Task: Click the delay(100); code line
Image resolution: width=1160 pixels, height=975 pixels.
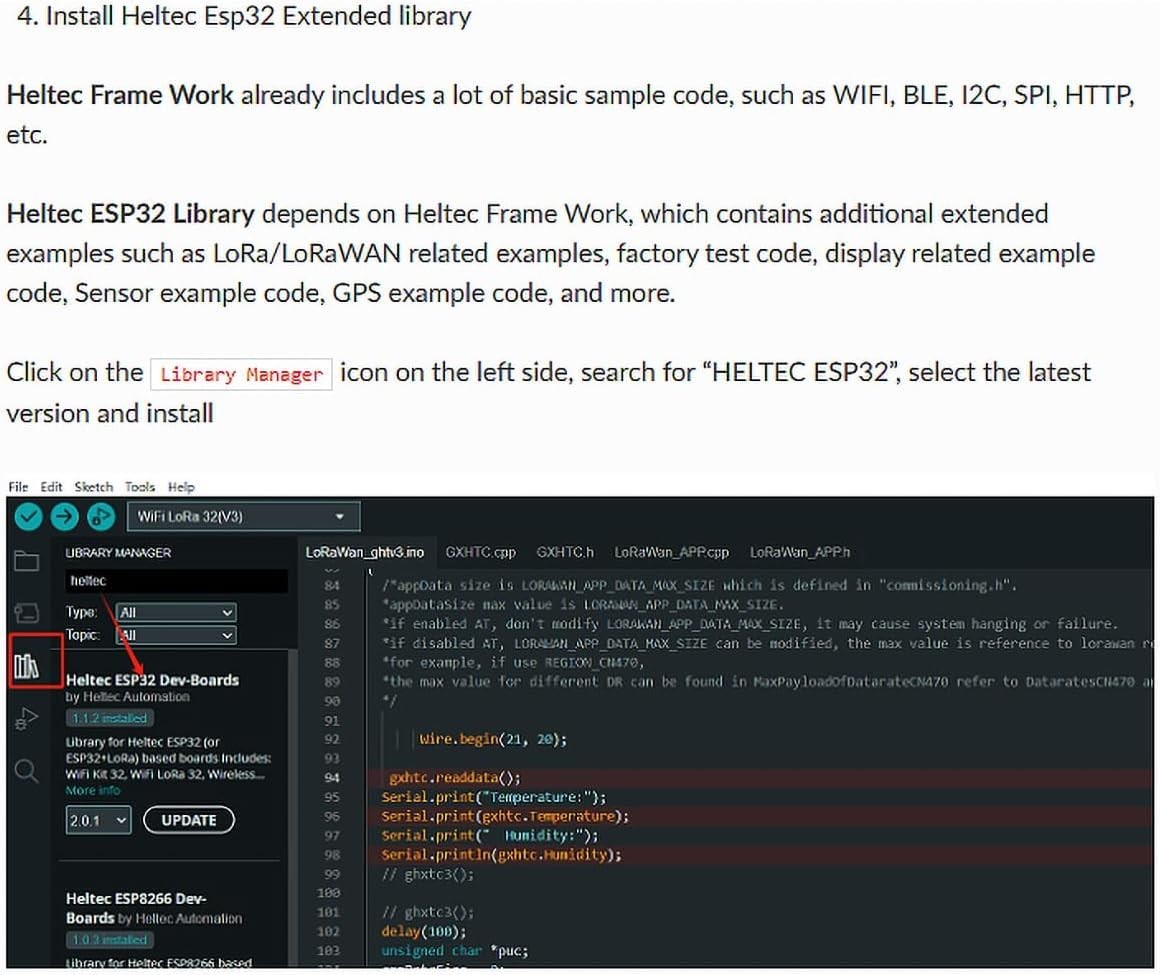Action: click(424, 931)
